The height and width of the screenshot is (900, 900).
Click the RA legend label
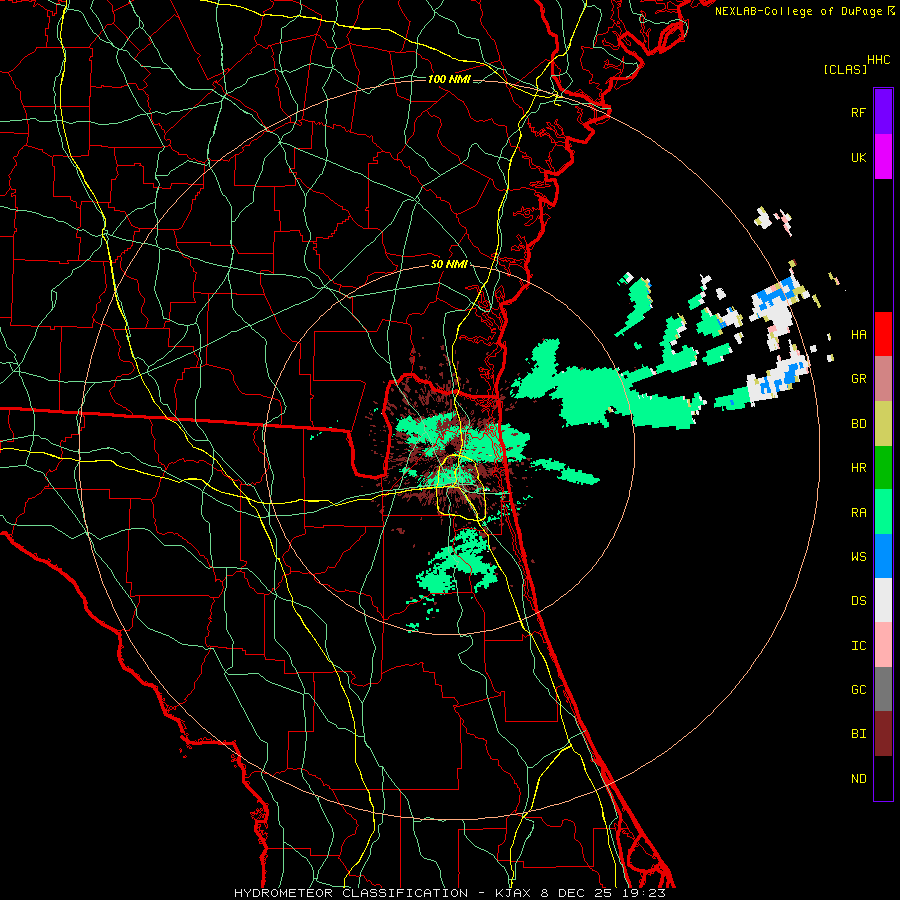pos(858,513)
